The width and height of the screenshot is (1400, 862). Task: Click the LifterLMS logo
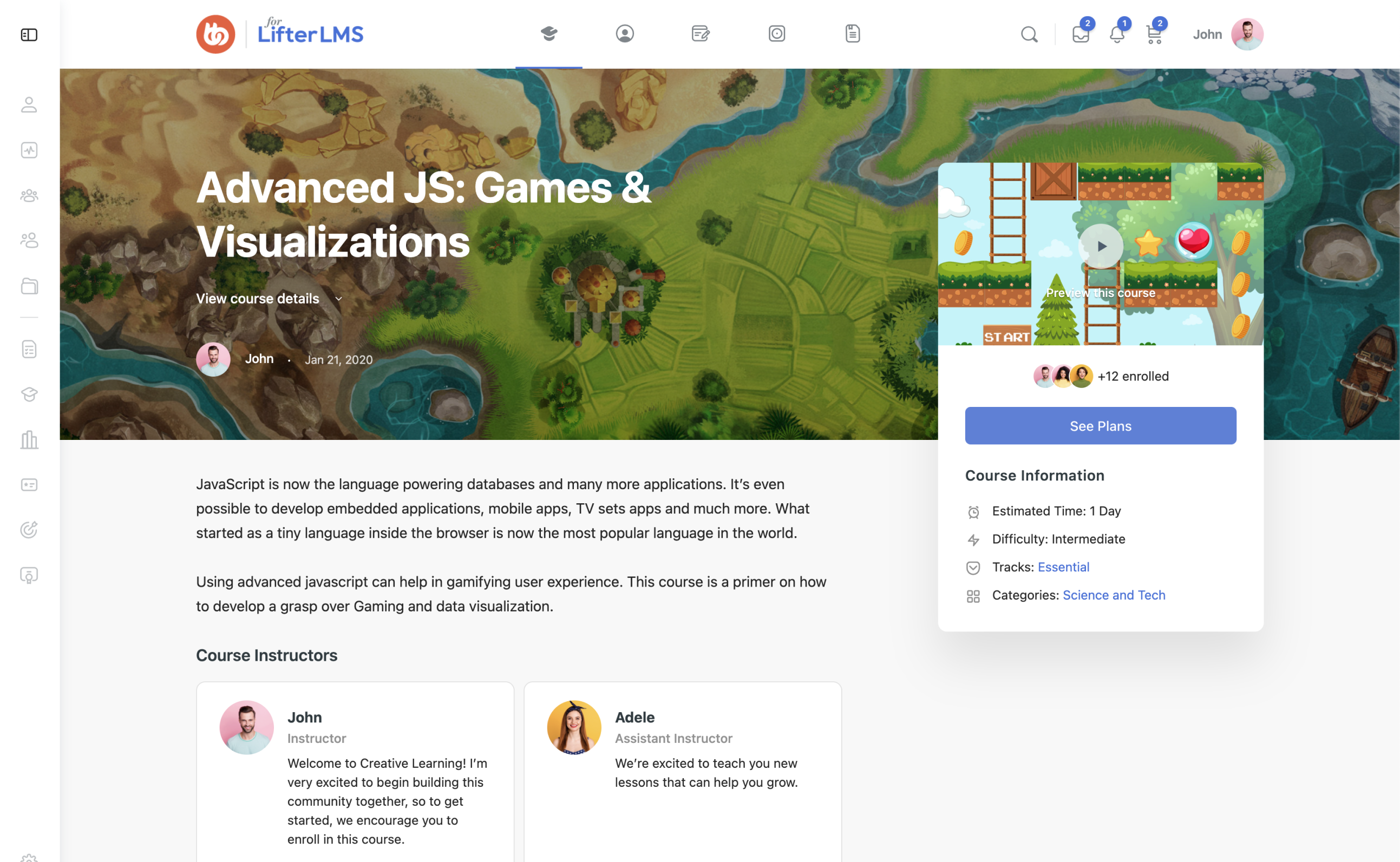pyautogui.click(x=280, y=34)
